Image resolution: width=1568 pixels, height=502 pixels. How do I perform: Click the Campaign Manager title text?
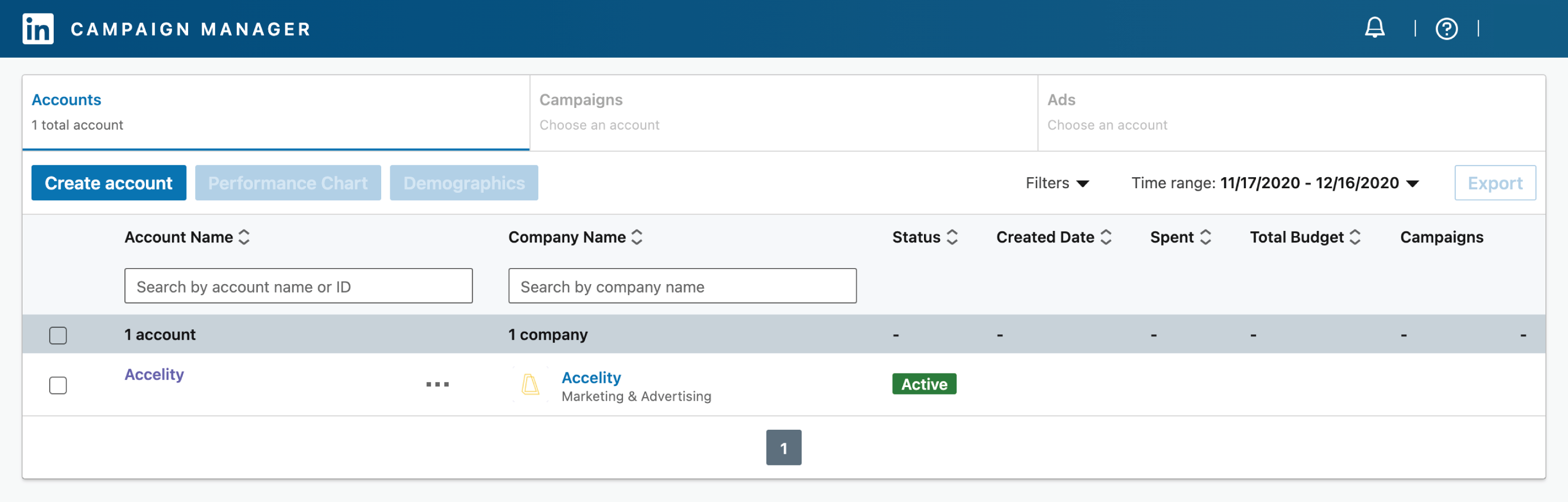191,29
